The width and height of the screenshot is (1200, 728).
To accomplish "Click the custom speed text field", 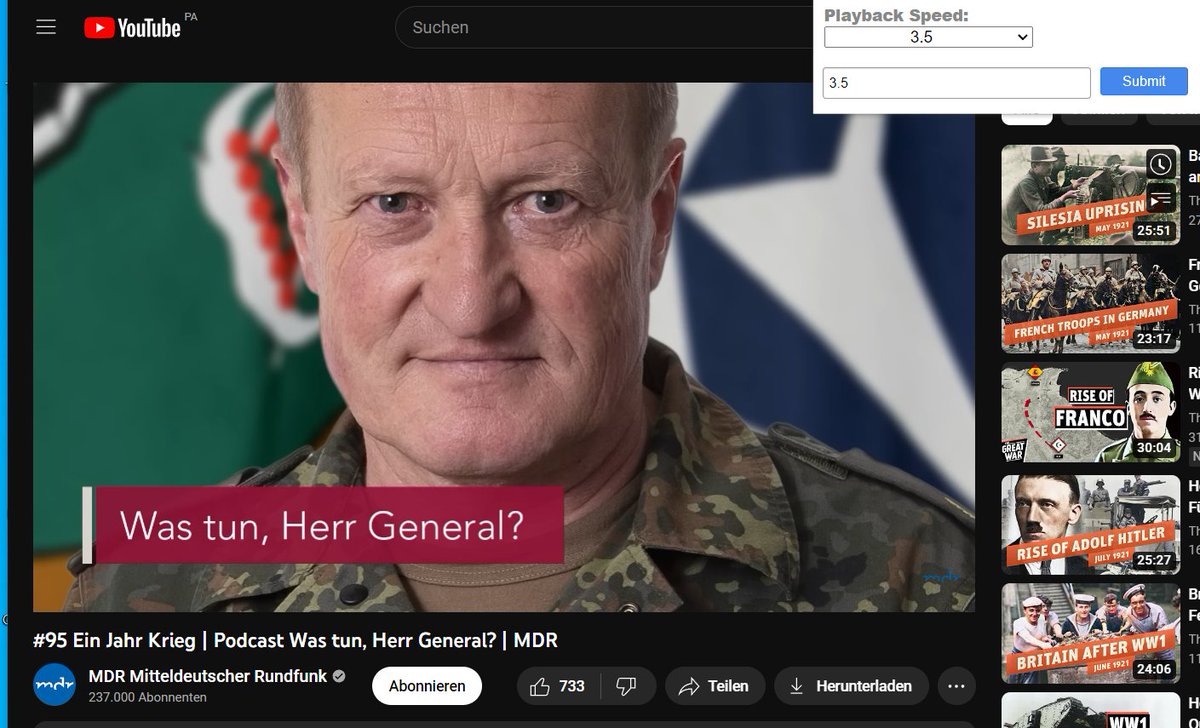I will [957, 83].
